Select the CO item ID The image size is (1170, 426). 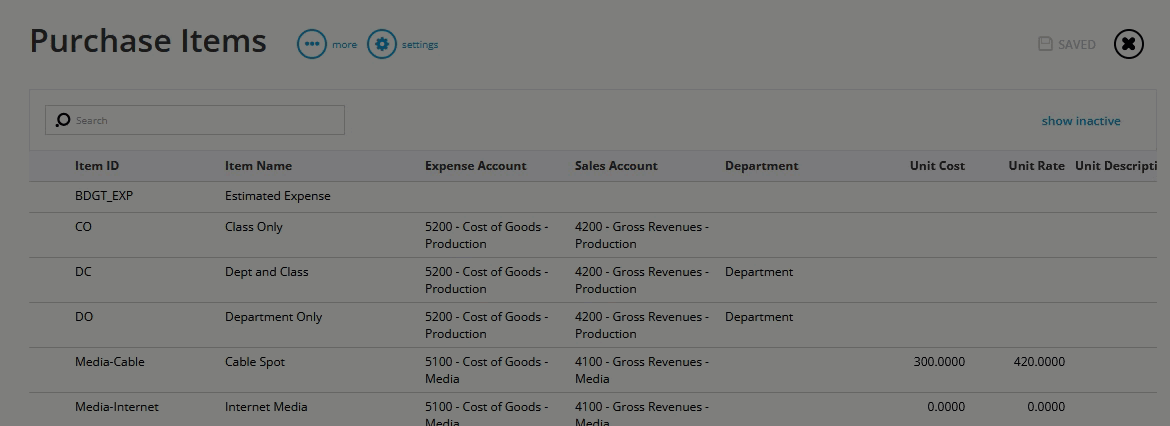click(84, 226)
